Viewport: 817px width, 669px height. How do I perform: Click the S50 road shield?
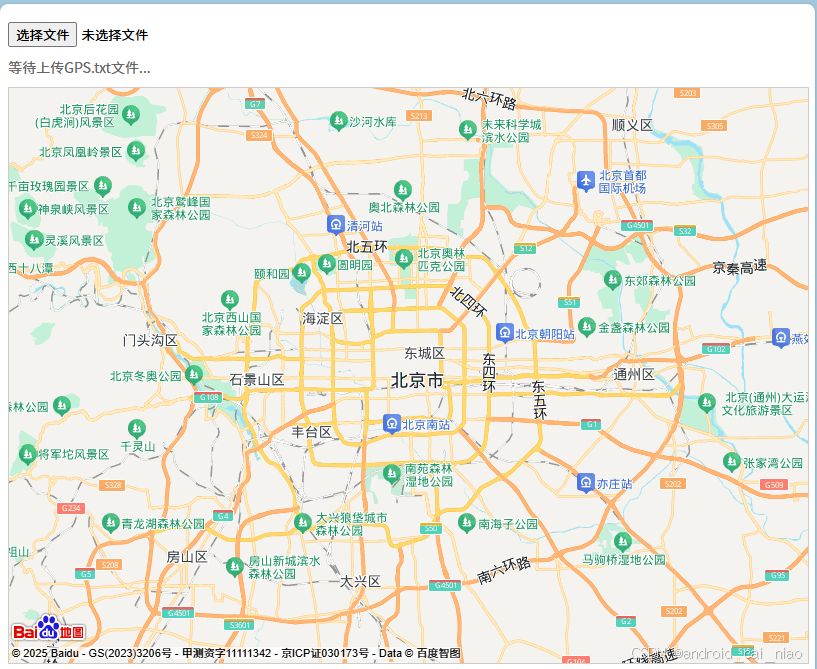tap(431, 528)
